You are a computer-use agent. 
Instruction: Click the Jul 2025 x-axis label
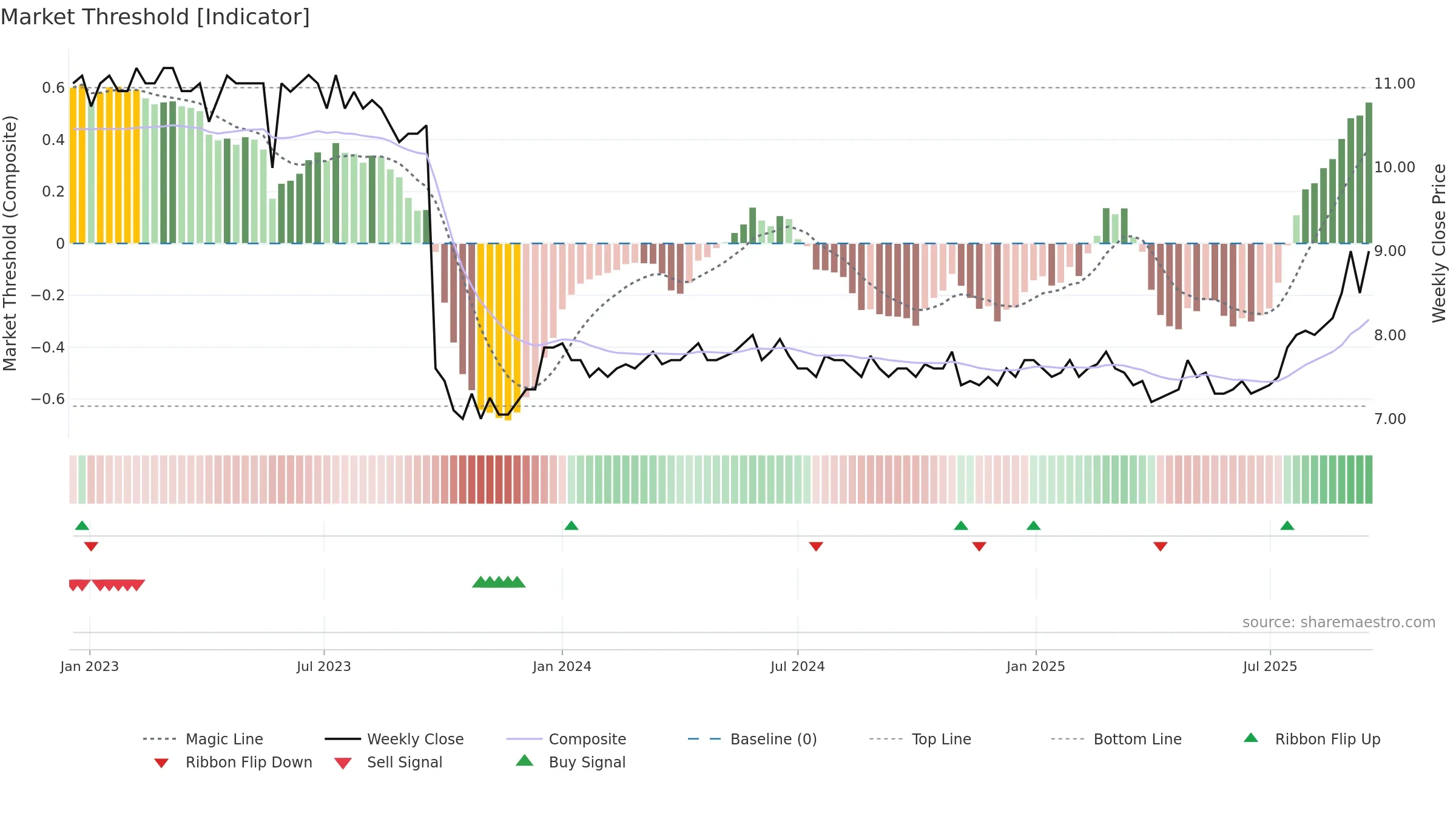pos(1270,666)
